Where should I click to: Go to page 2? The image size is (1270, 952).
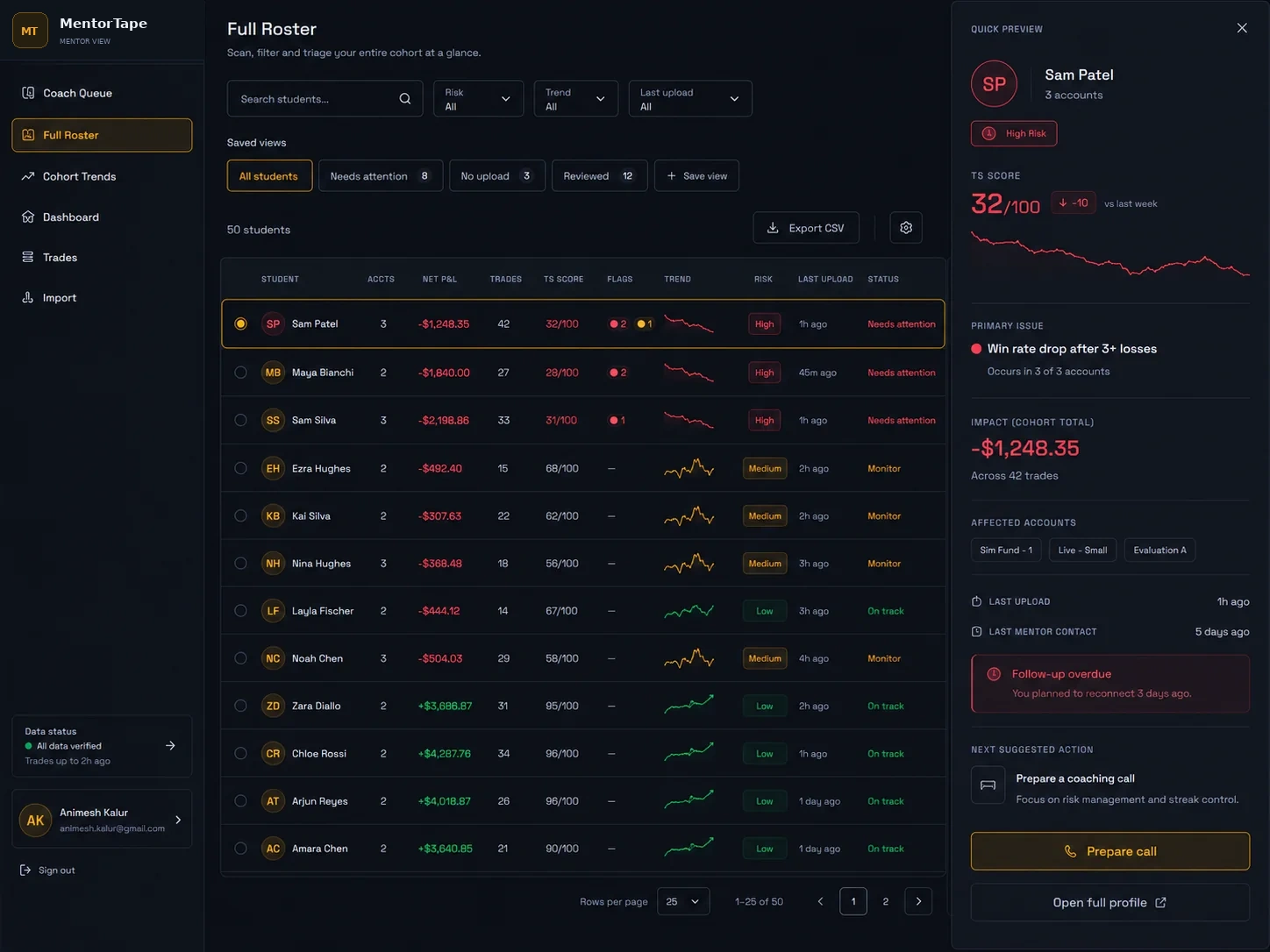pos(886,901)
